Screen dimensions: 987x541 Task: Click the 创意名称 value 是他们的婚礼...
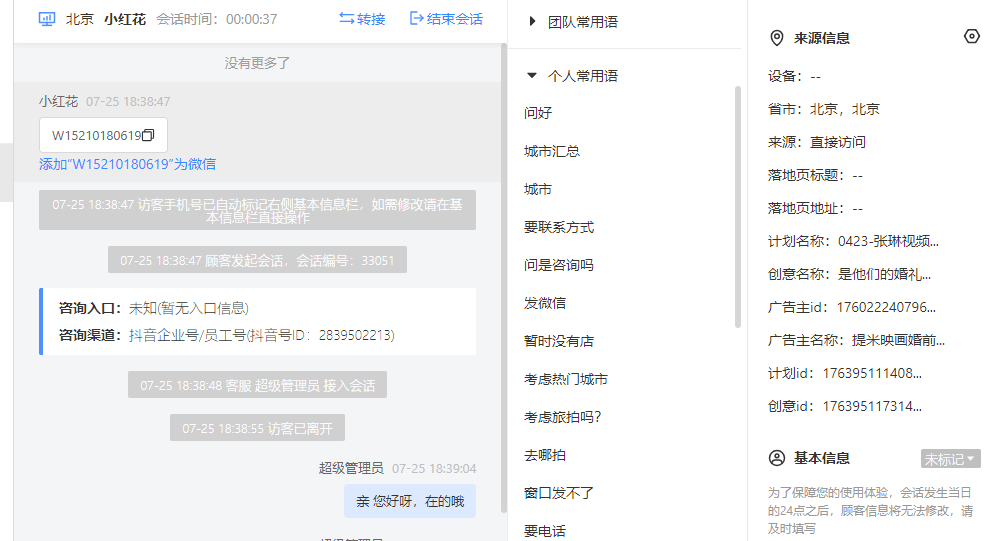pyautogui.click(x=884, y=275)
